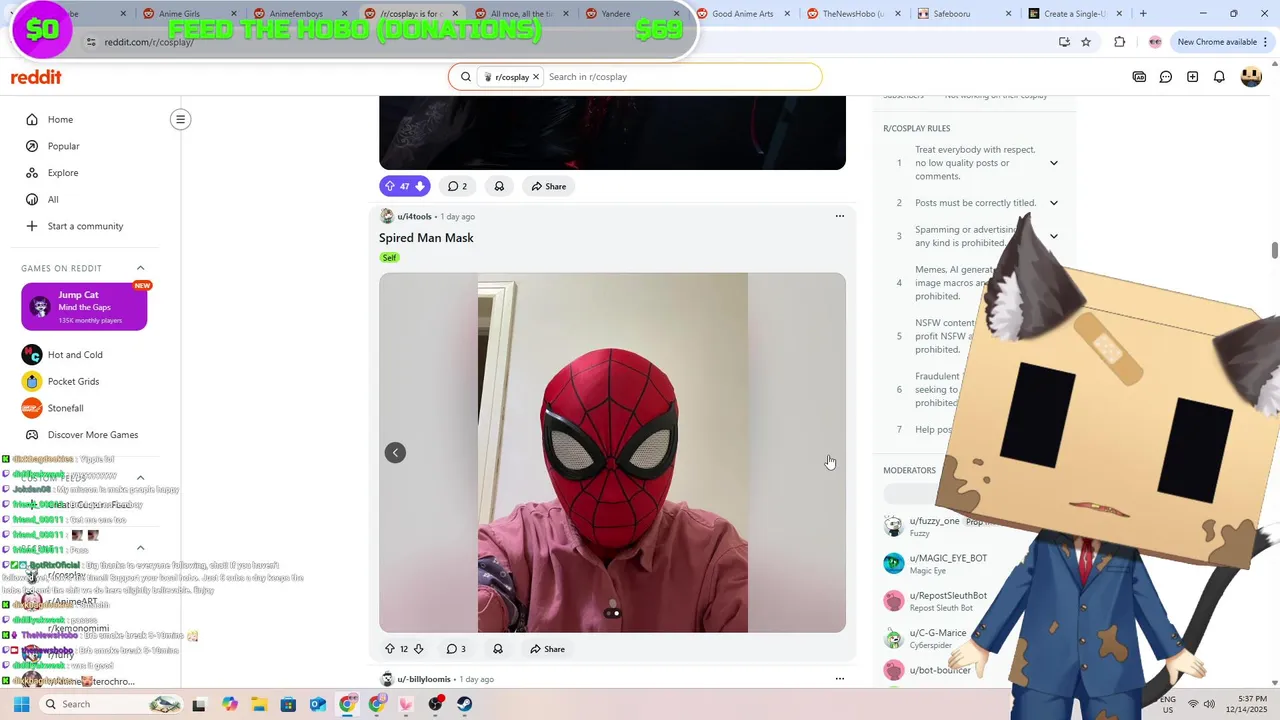Switch to the TheNewsHobo tab
Image resolution: width=1280 pixels, height=720 pixels.
pos(852,14)
